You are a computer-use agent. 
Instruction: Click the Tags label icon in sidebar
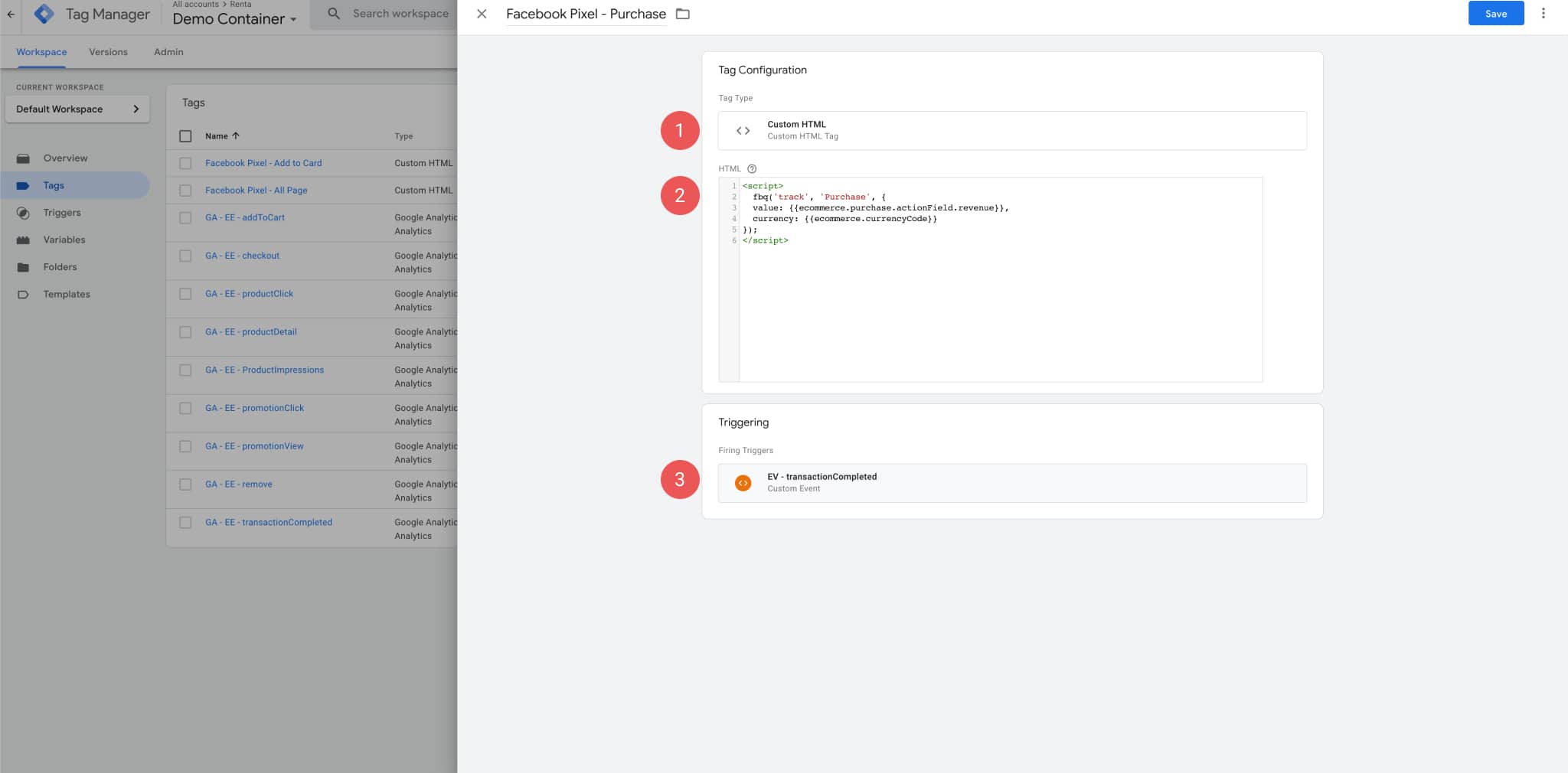click(23, 185)
